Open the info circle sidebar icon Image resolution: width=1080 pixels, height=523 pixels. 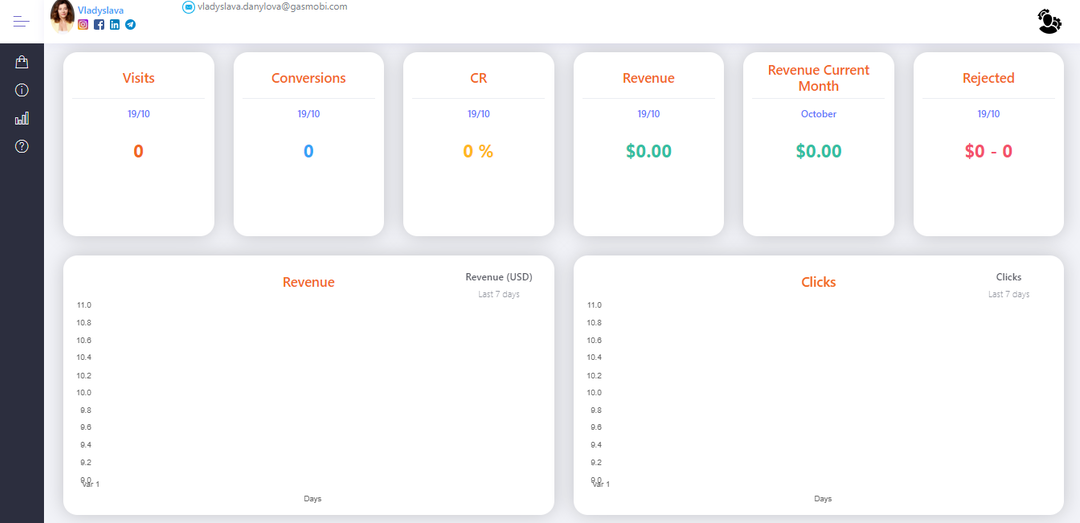(x=21, y=90)
